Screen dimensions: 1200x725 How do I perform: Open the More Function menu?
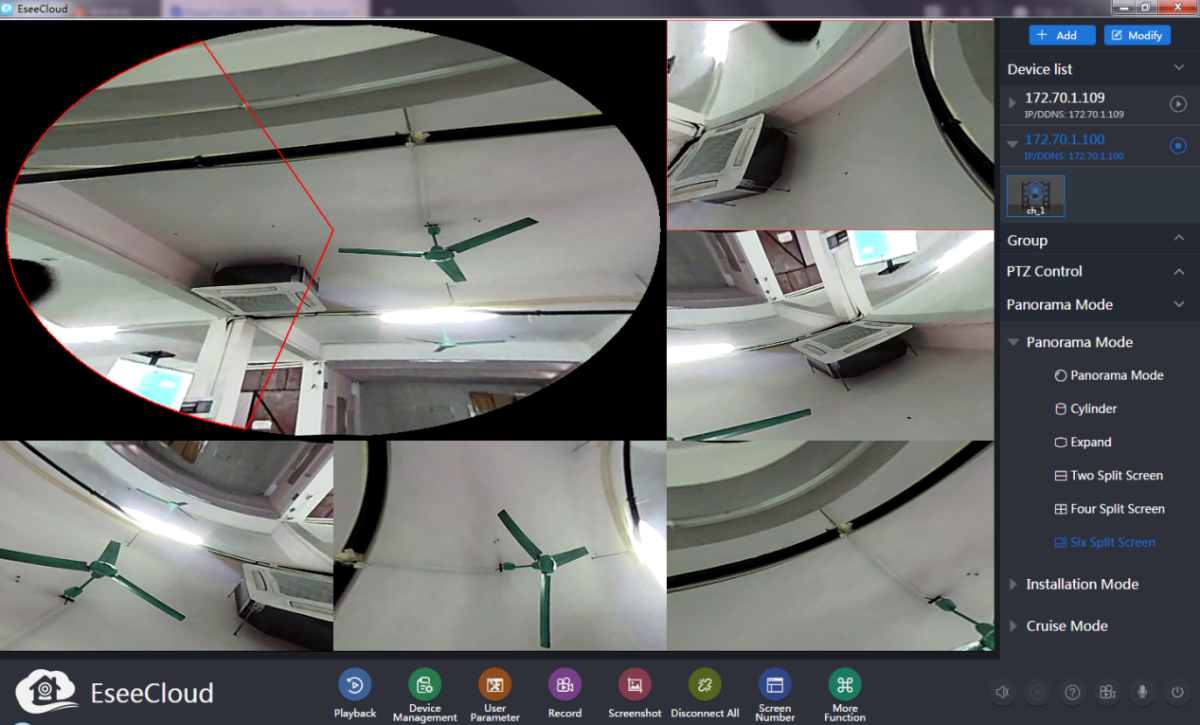[845, 685]
